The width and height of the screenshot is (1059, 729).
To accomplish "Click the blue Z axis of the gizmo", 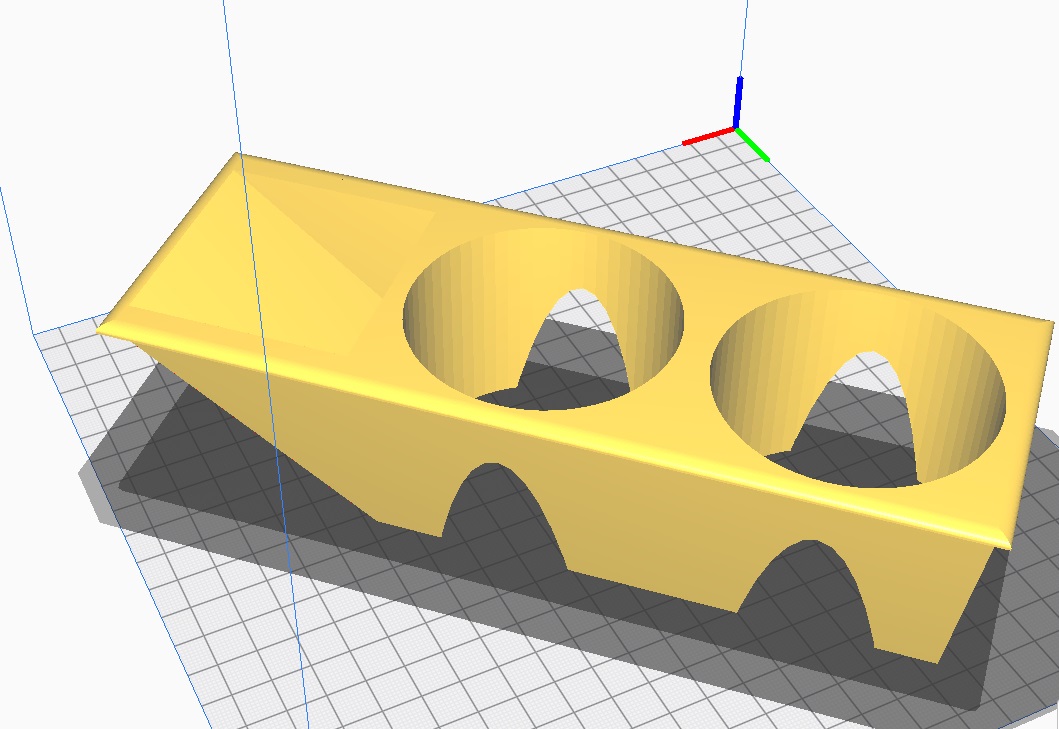I will point(739,100).
